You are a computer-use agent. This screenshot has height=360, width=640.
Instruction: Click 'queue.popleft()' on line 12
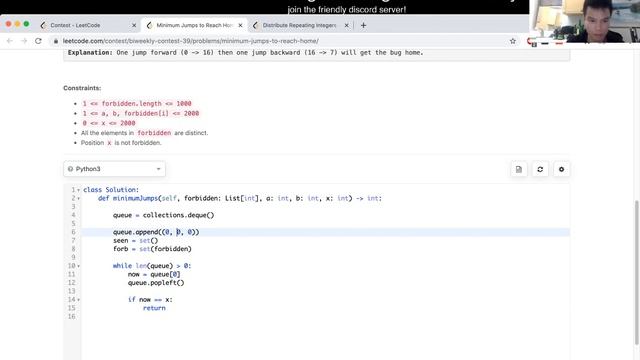point(156,282)
